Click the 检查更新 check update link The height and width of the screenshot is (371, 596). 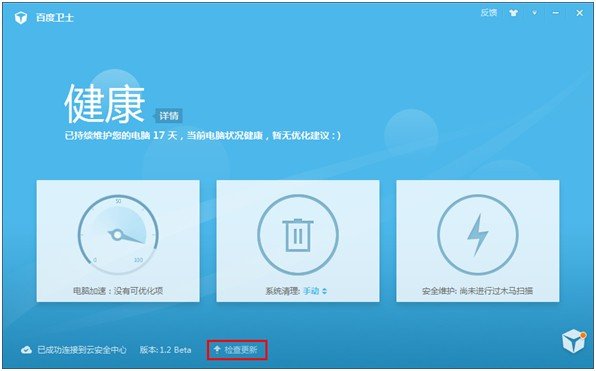(237, 350)
